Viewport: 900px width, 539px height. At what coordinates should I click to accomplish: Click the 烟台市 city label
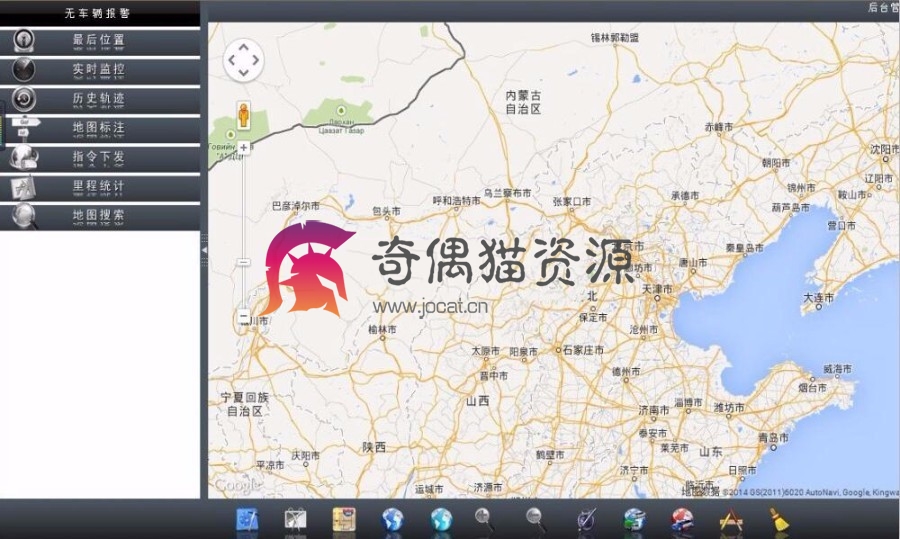pos(812,387)
